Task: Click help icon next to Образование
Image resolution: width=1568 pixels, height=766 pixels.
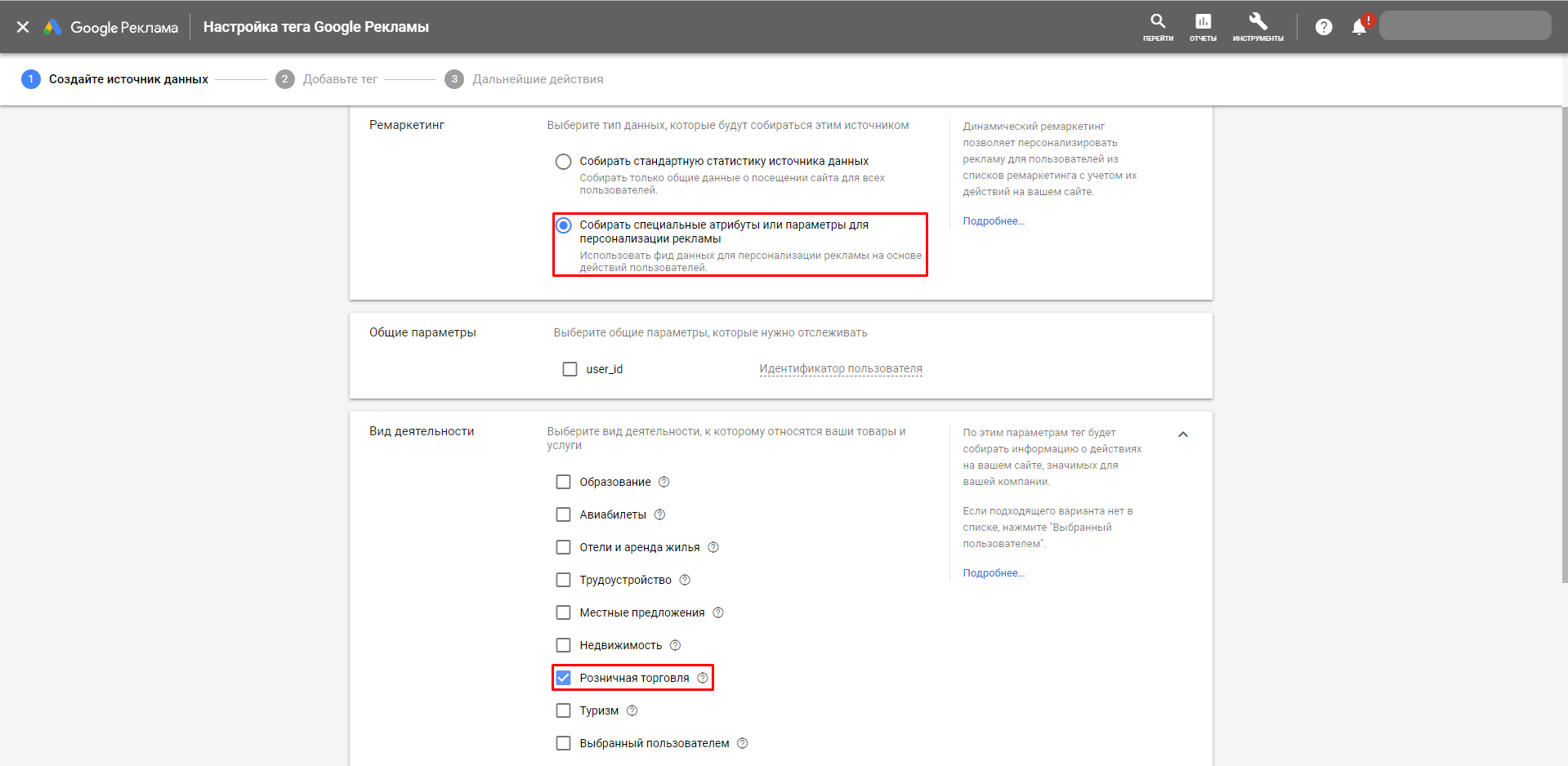Action: coord(663,482)
